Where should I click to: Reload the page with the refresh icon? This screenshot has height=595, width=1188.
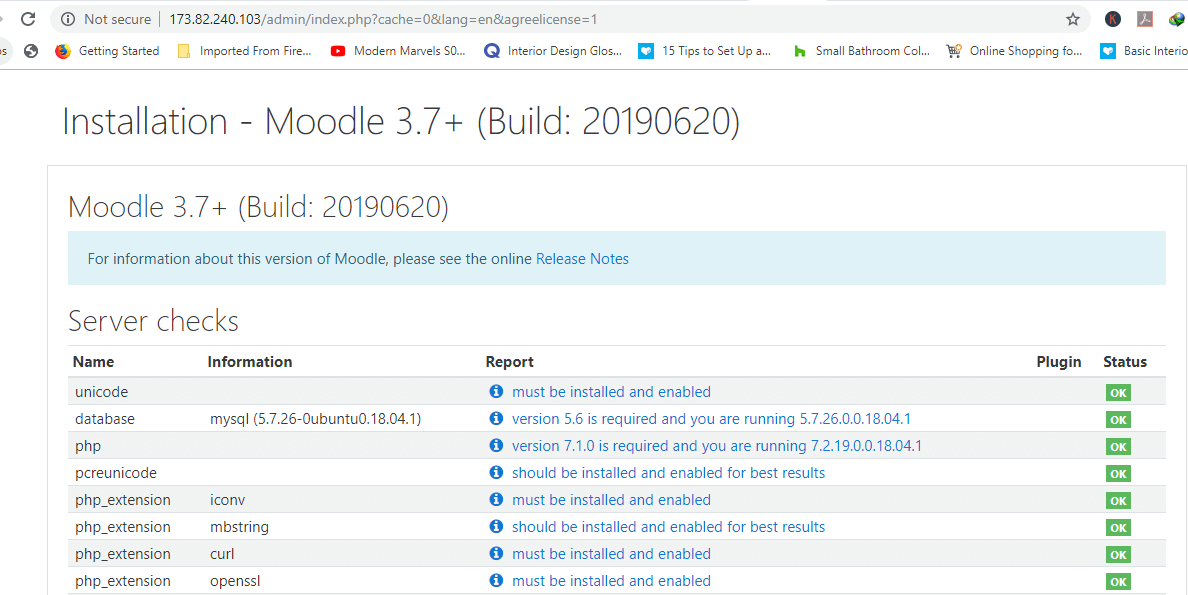28,19
